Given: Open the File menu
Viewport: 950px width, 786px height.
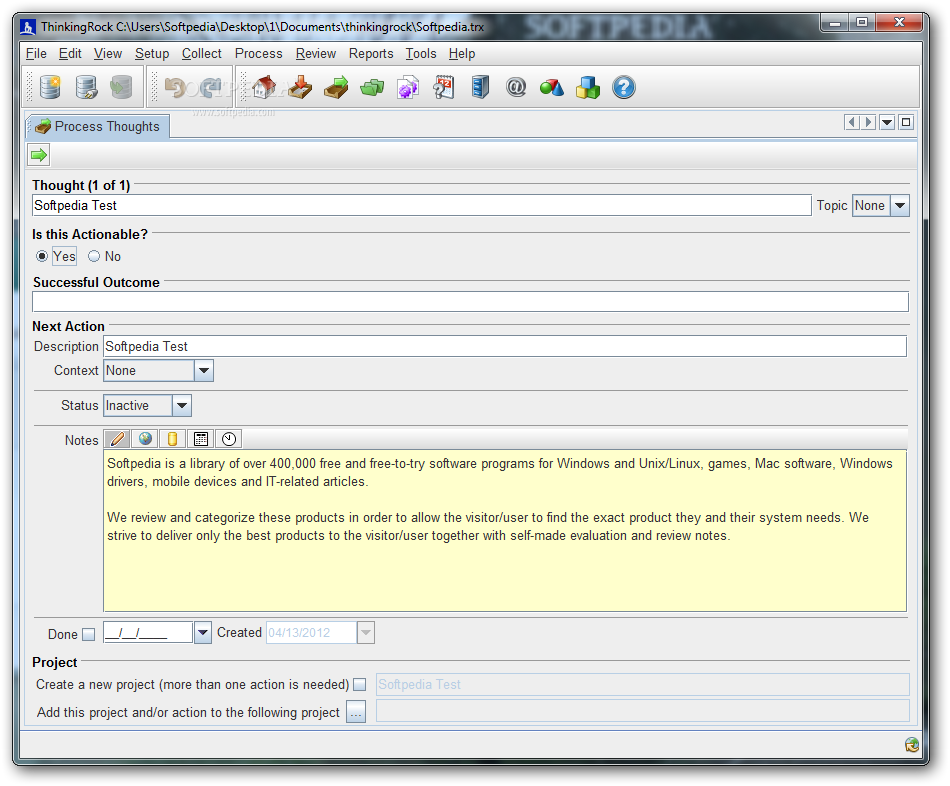Looking at the screenshot, I should (x=36, y=53).
